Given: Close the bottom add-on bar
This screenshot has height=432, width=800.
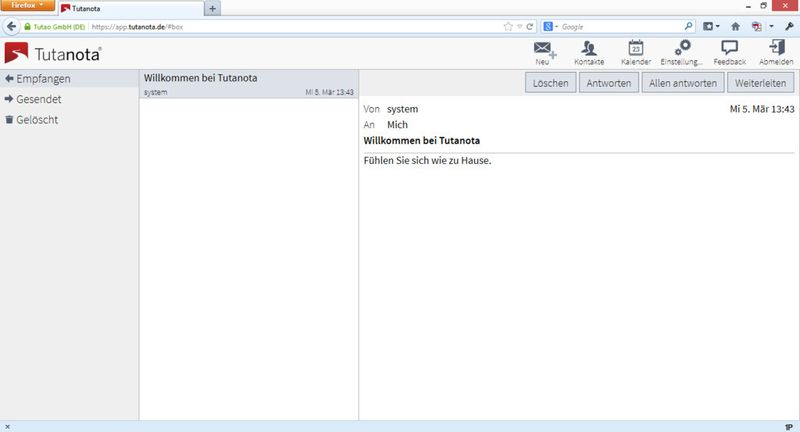Looking at the screenshot, I should point(7,426).
